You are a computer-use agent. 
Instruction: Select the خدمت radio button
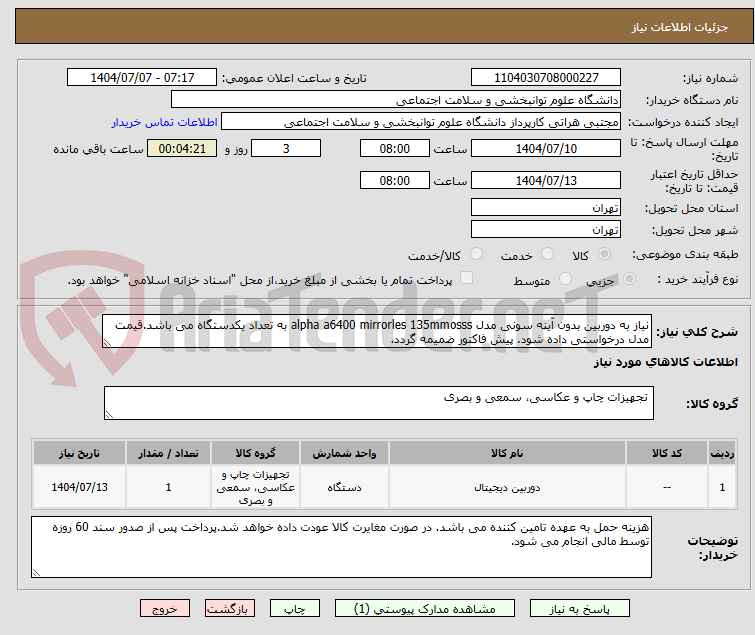[547, 254]
